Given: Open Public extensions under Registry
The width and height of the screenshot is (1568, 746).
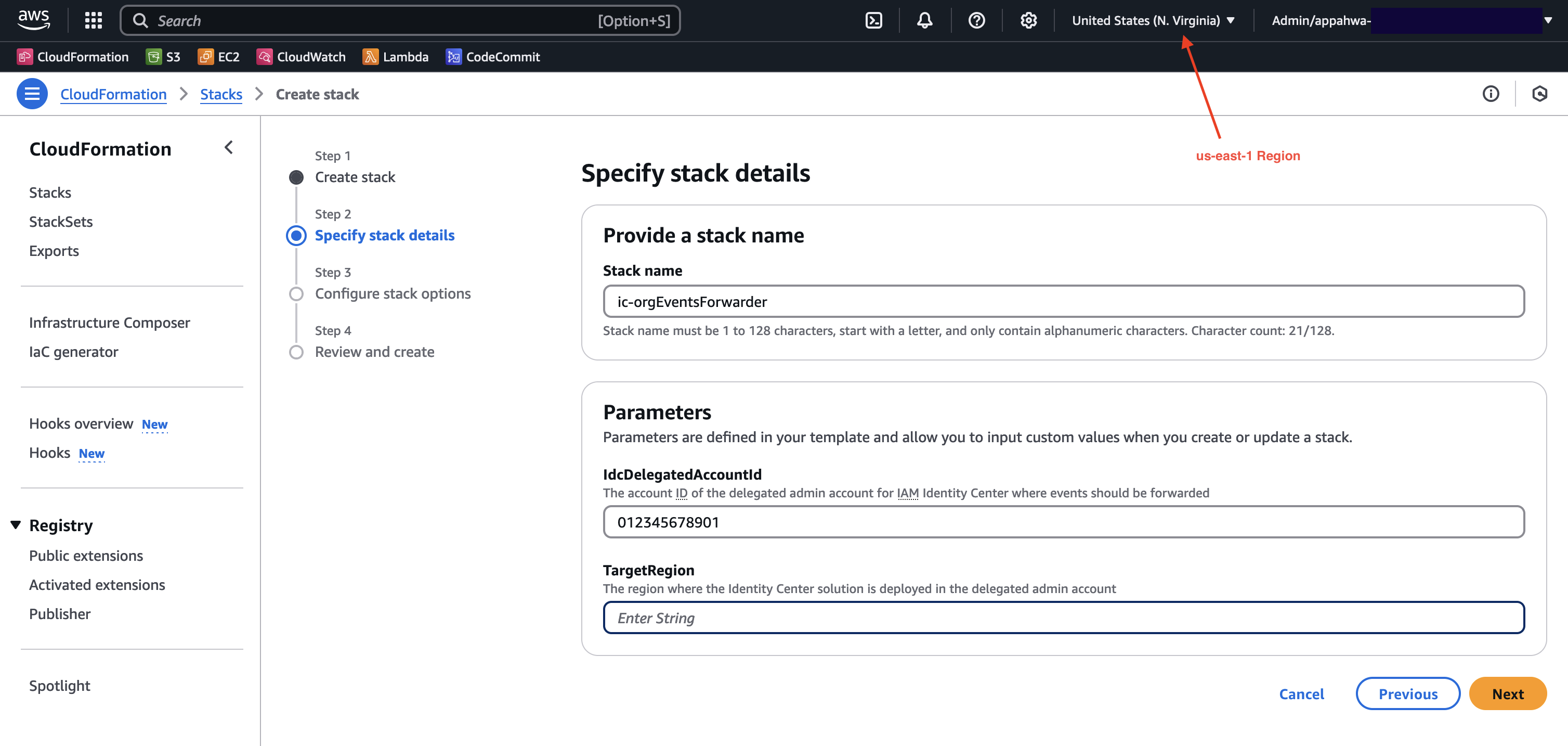Looking at the screenshot, I should tap(86, 555).
